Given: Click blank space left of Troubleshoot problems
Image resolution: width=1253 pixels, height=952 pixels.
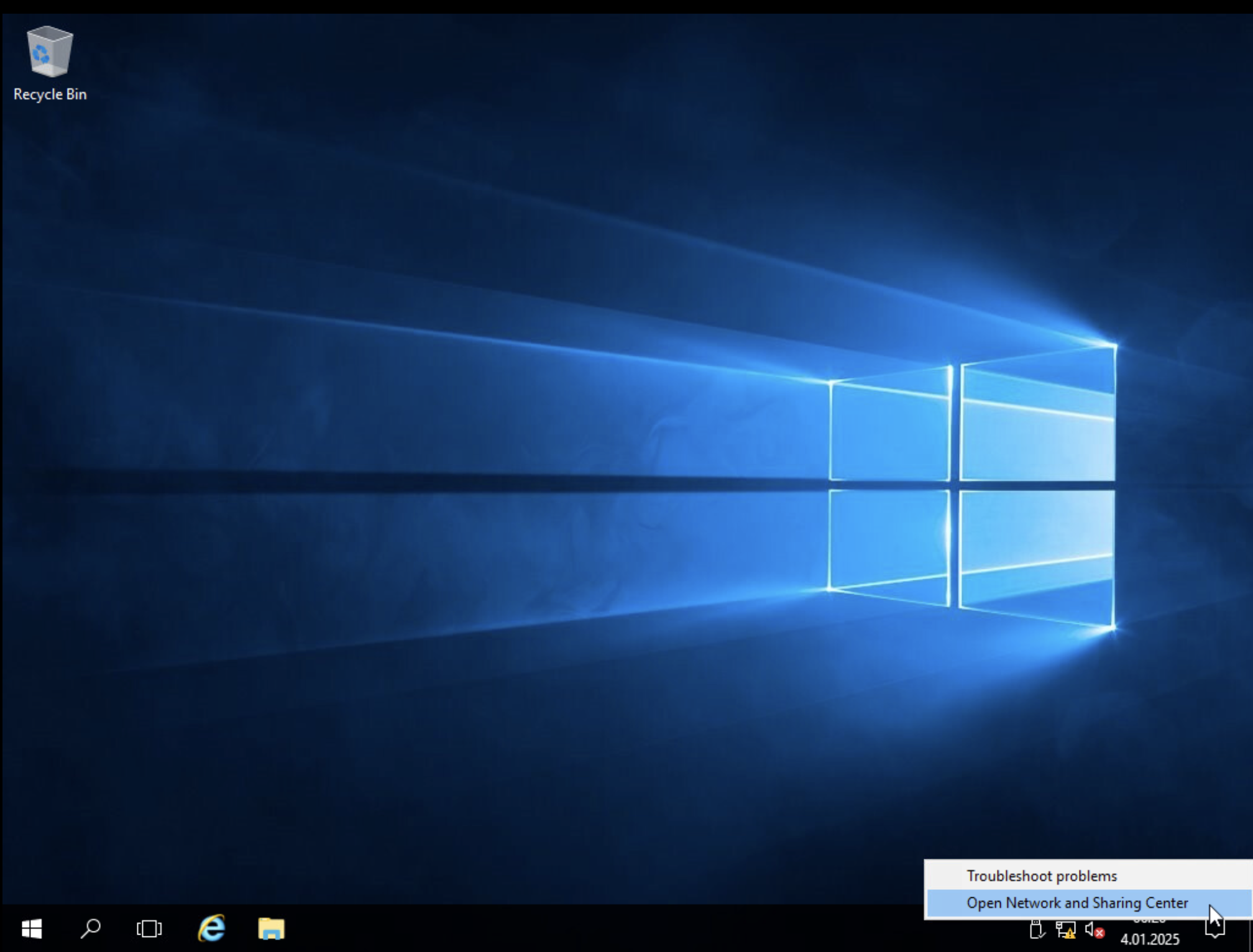Looking at the screenshot, I should [945, 876].
